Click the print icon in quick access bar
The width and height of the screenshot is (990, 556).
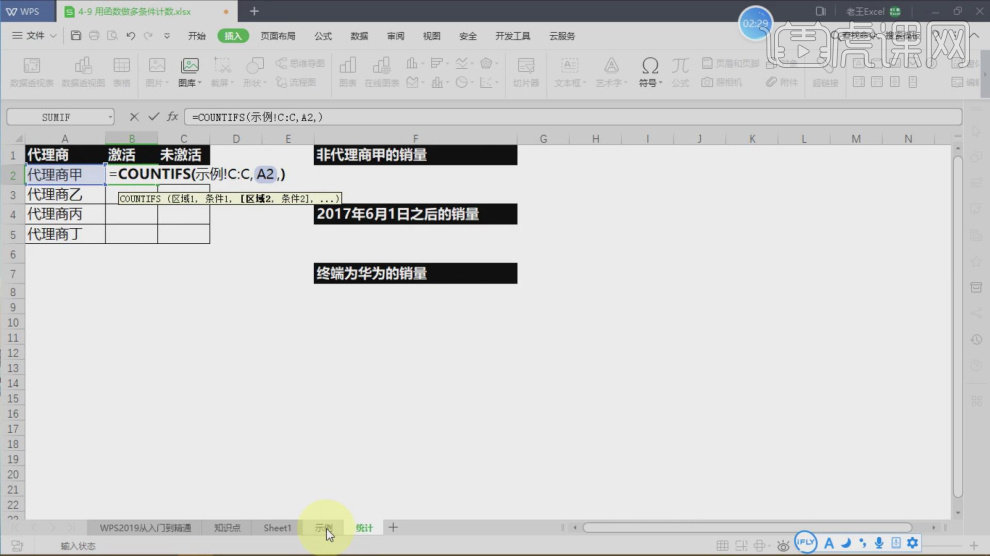[94, 36]
